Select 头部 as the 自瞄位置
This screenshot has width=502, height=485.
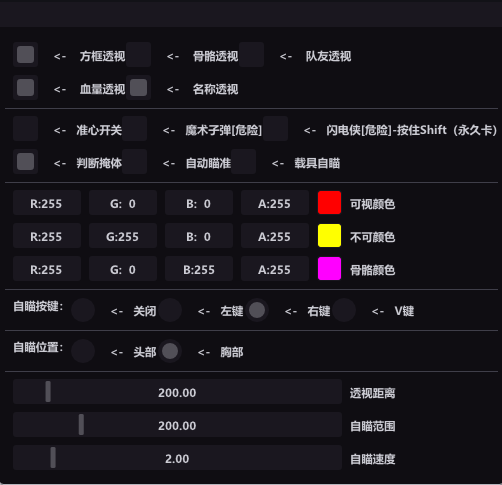[83, 351]
